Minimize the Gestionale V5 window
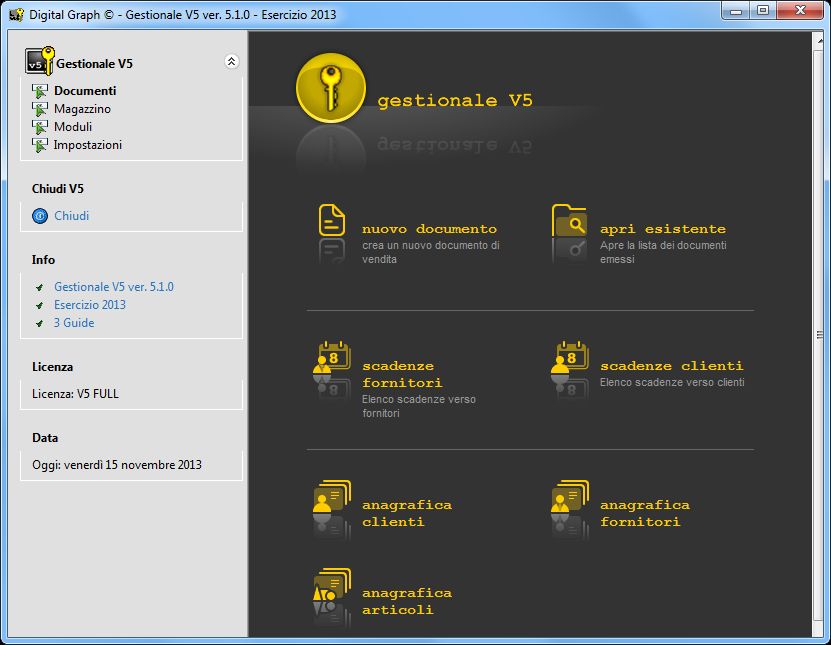 [736, 10]
